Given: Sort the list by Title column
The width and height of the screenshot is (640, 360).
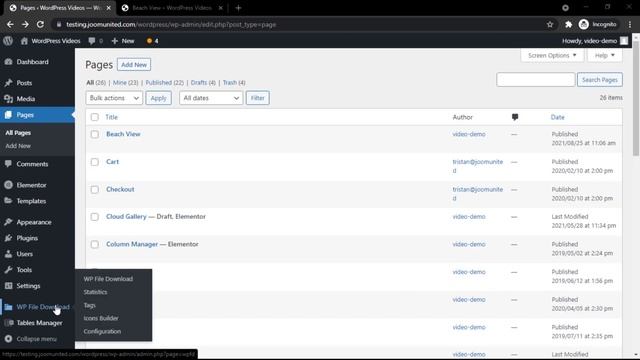Looking at the screenshot, I should (111, 117).
